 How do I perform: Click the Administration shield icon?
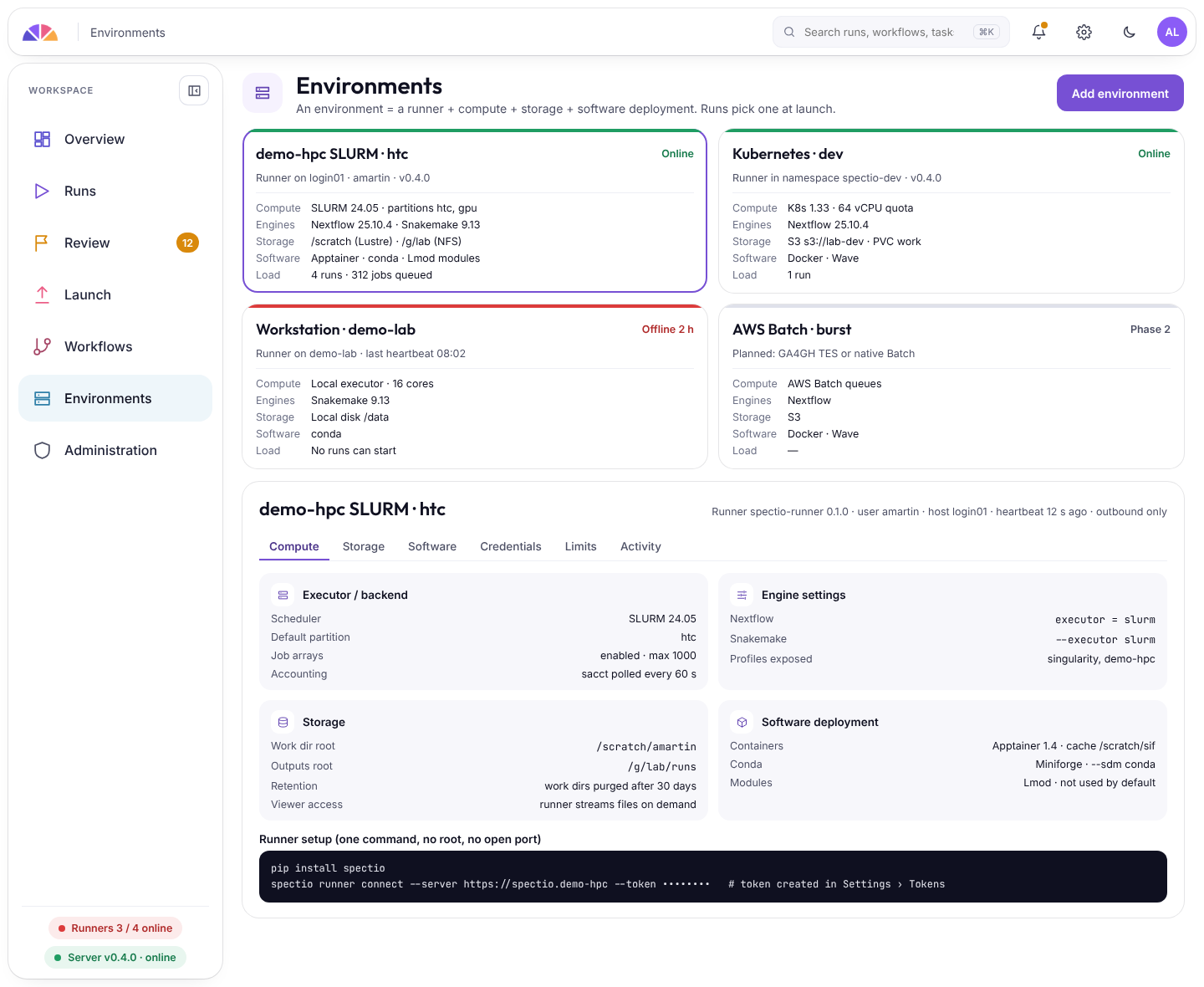click(42, 450)
